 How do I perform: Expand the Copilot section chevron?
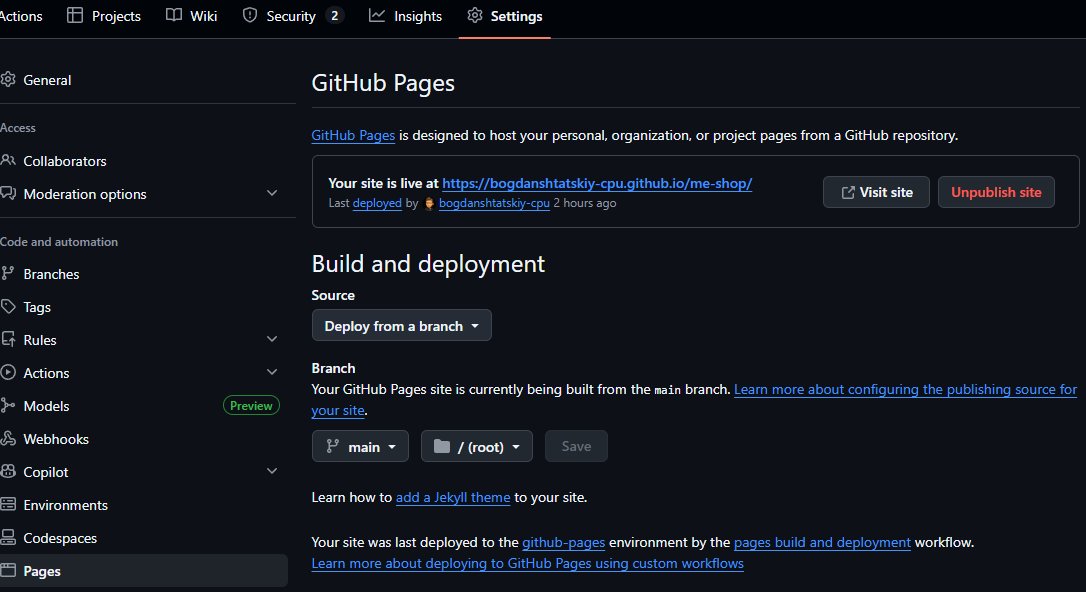tap(272, 471)
